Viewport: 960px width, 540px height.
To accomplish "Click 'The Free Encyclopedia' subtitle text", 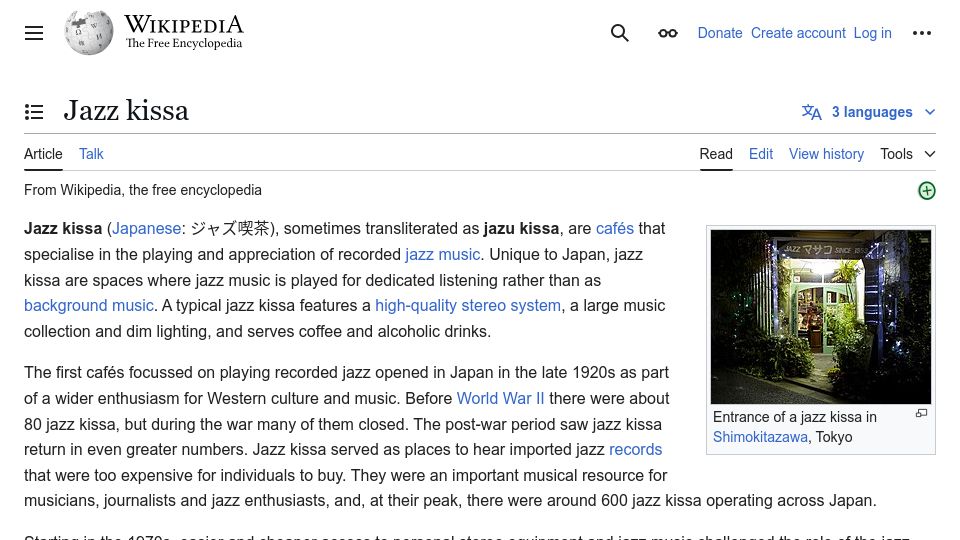I will click(x=184, y=43).
